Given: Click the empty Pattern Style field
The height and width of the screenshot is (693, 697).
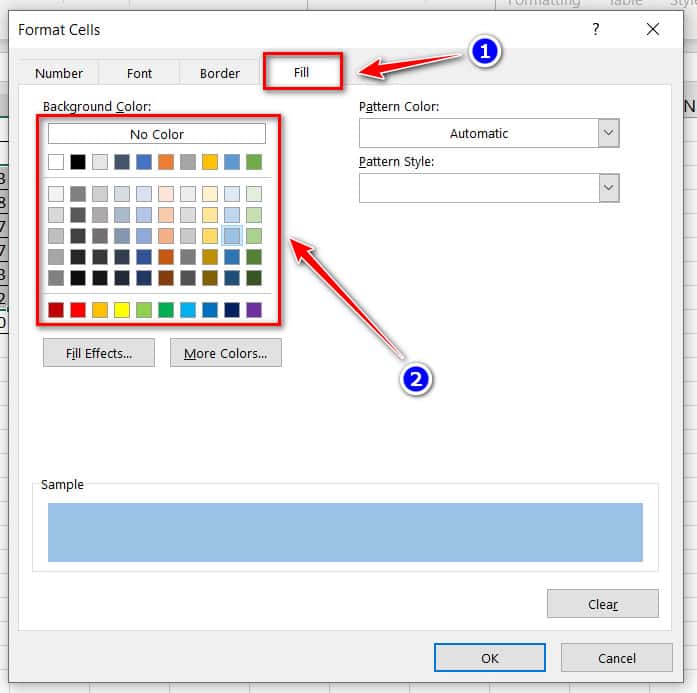Looking at the screenshot, I should point(479,188).
